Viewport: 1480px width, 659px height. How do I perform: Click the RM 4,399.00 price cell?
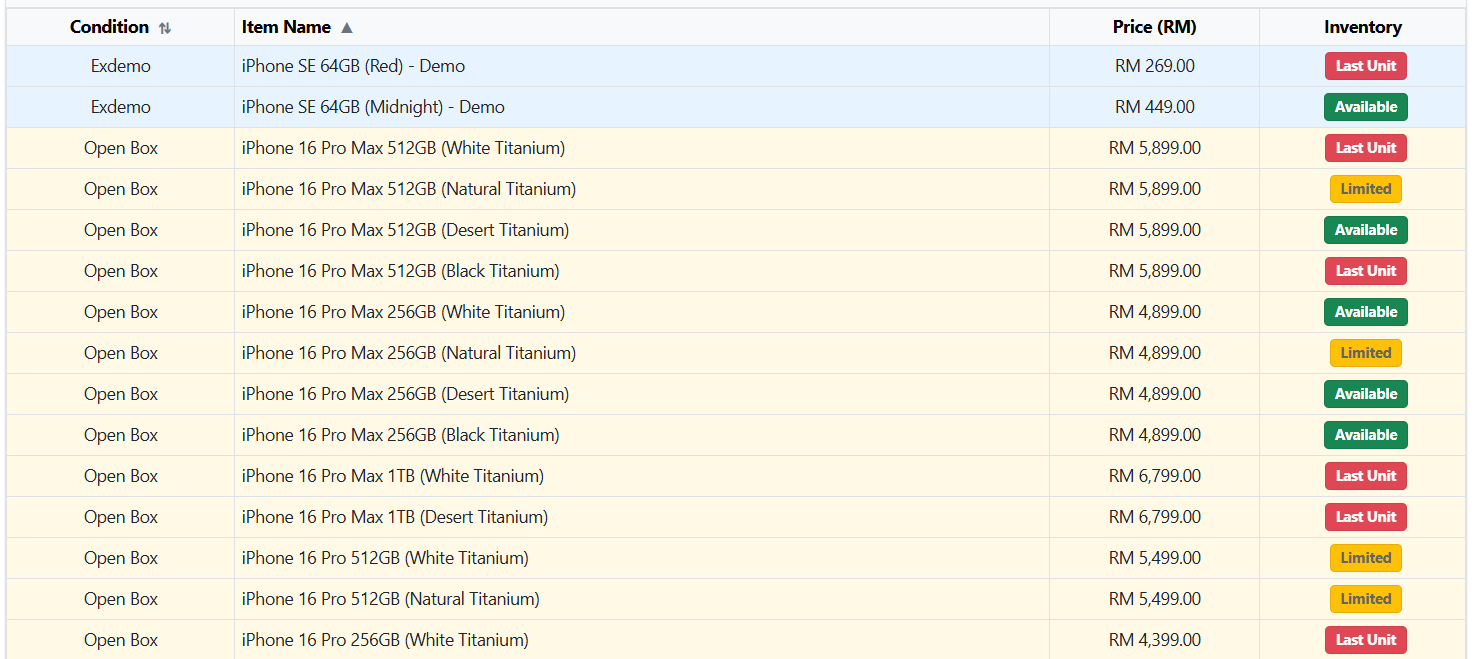pos(1155,640)
